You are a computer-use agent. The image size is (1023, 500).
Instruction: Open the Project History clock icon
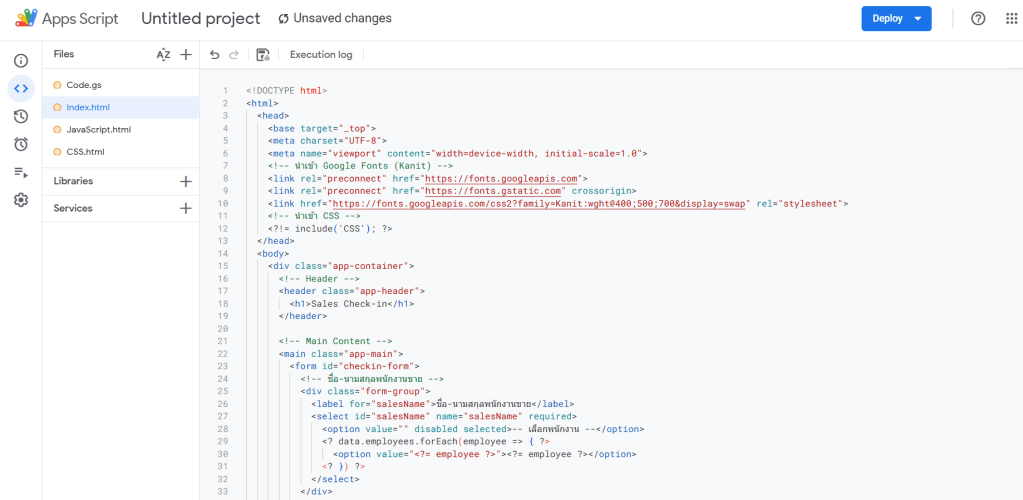tap(20, 116)
